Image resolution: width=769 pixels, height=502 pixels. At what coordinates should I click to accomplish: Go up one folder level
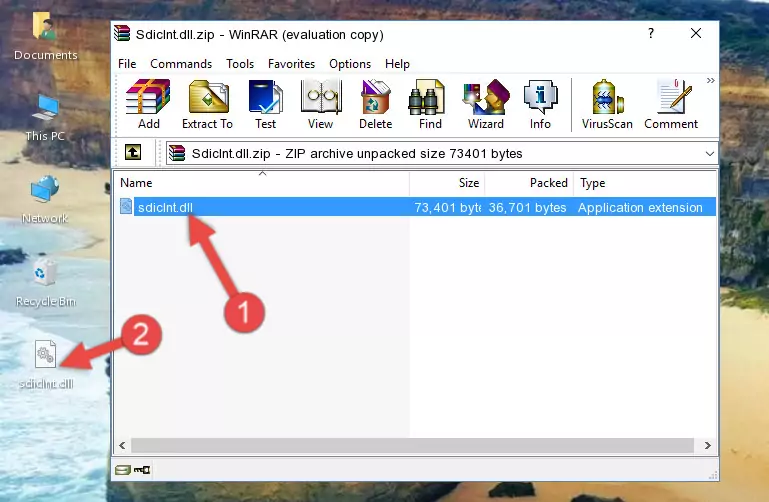[133, 152]
